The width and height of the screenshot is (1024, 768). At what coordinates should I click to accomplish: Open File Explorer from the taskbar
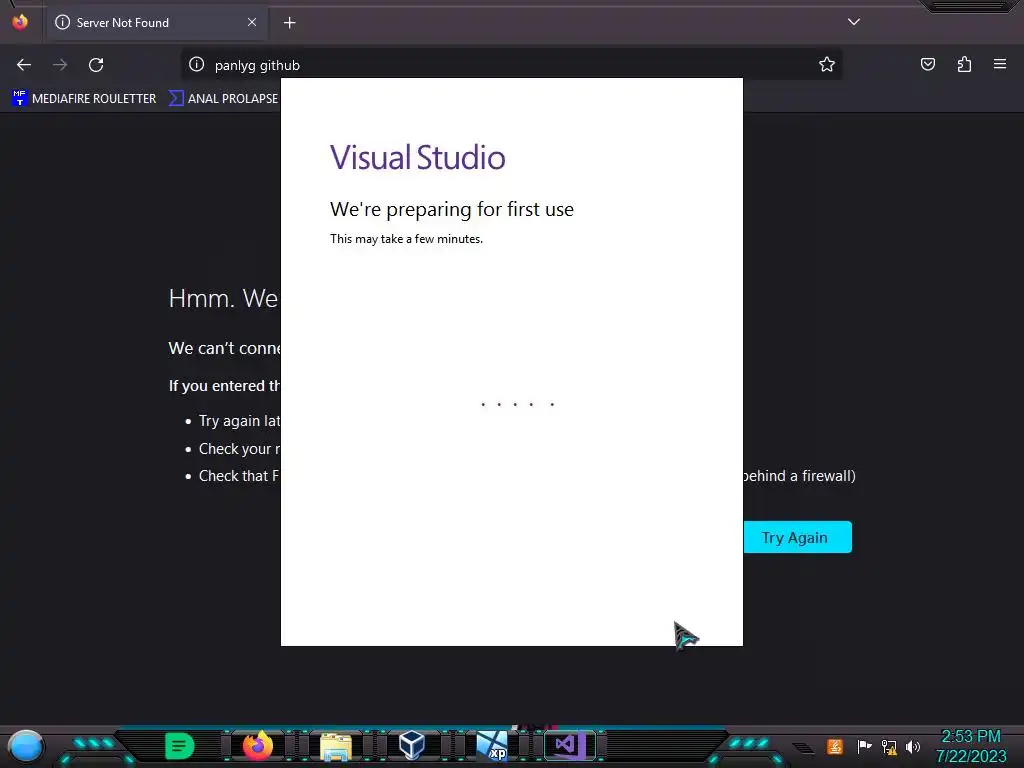click(336, 746)
